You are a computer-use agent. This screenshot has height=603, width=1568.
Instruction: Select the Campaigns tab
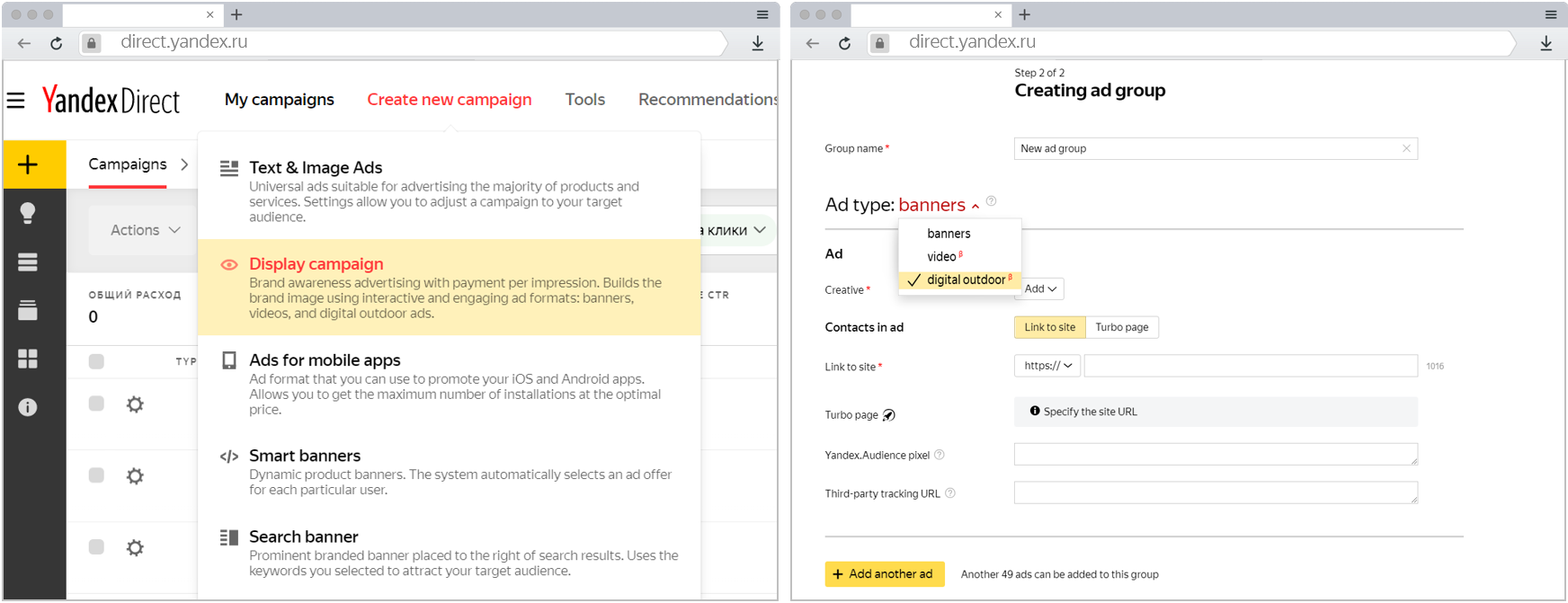[x=128, y=164]
